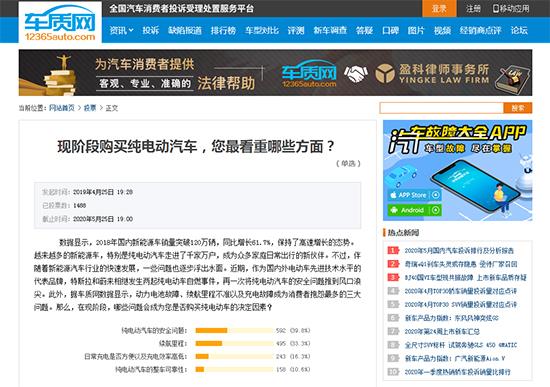This screenshot has width=550, height=387.
Task: Open the 登录 login button
Action: (439, 9)
